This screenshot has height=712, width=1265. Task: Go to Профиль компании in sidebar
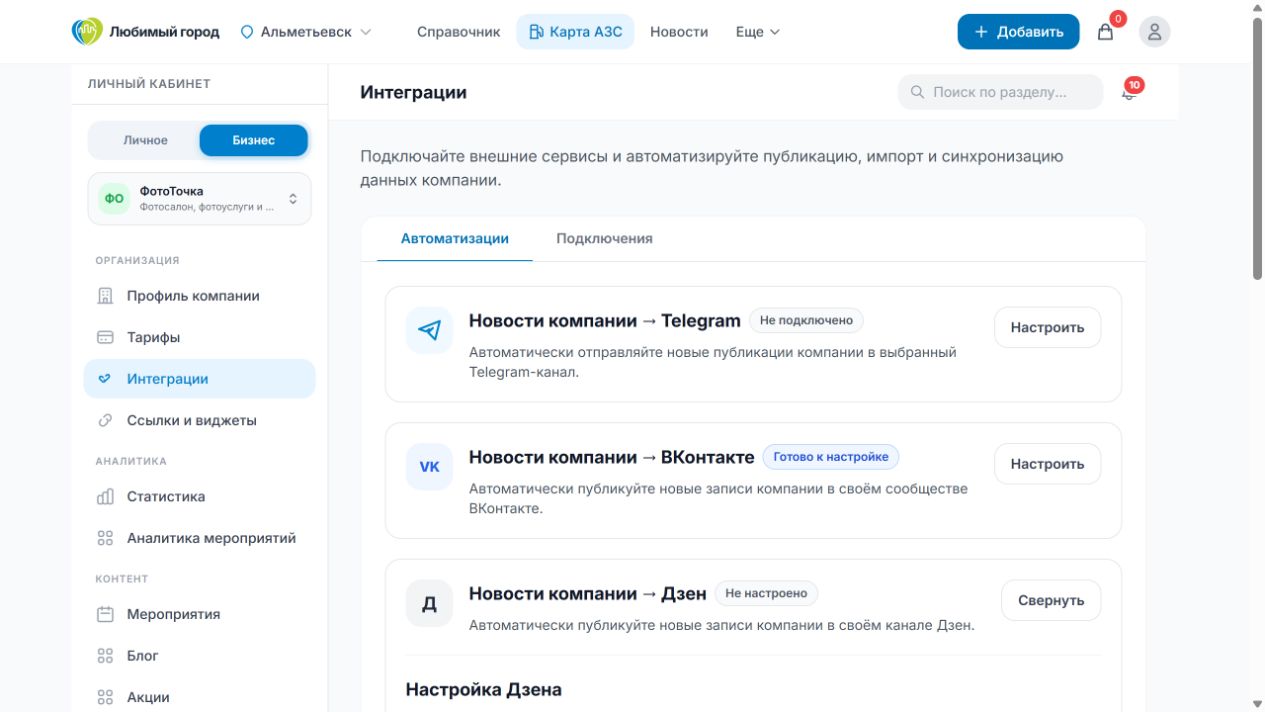200,296
